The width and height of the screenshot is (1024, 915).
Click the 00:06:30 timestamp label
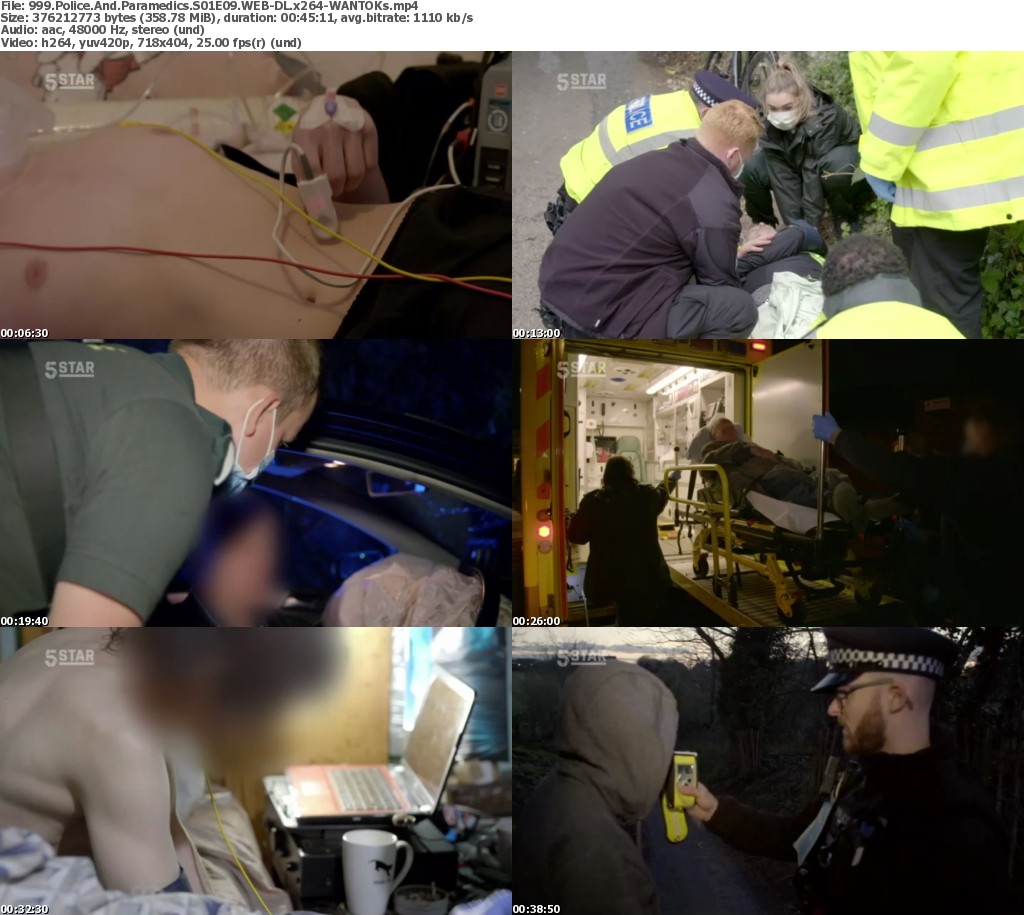click(25, 333)
